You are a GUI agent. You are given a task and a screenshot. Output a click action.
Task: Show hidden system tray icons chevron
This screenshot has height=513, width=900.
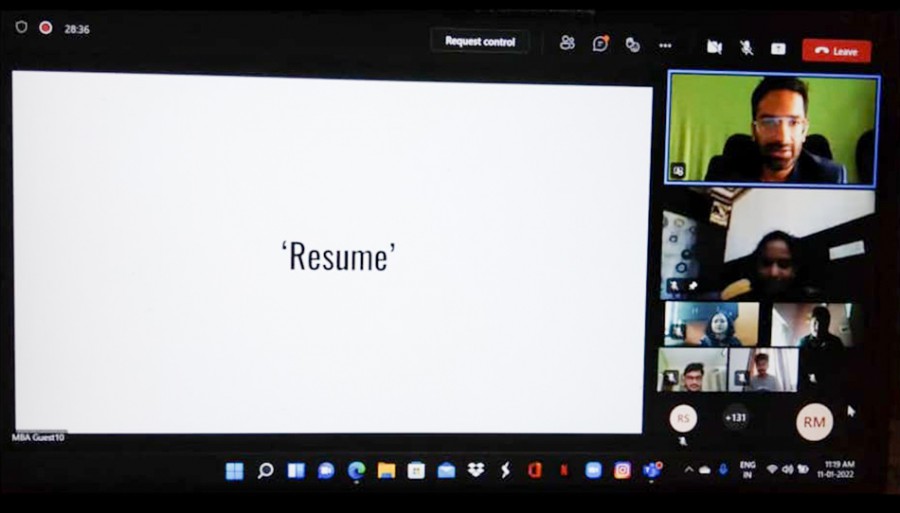688,469
